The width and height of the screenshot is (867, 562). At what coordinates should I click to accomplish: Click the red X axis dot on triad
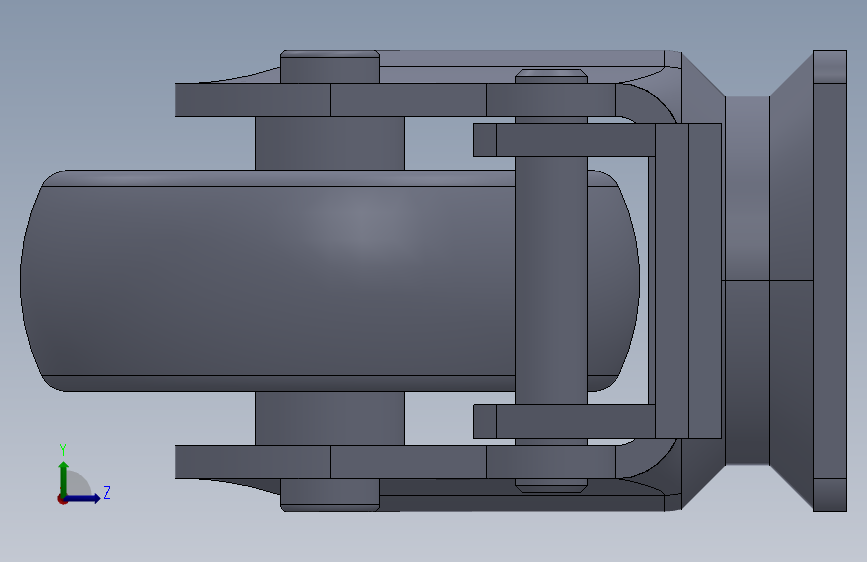pos(62,499)
